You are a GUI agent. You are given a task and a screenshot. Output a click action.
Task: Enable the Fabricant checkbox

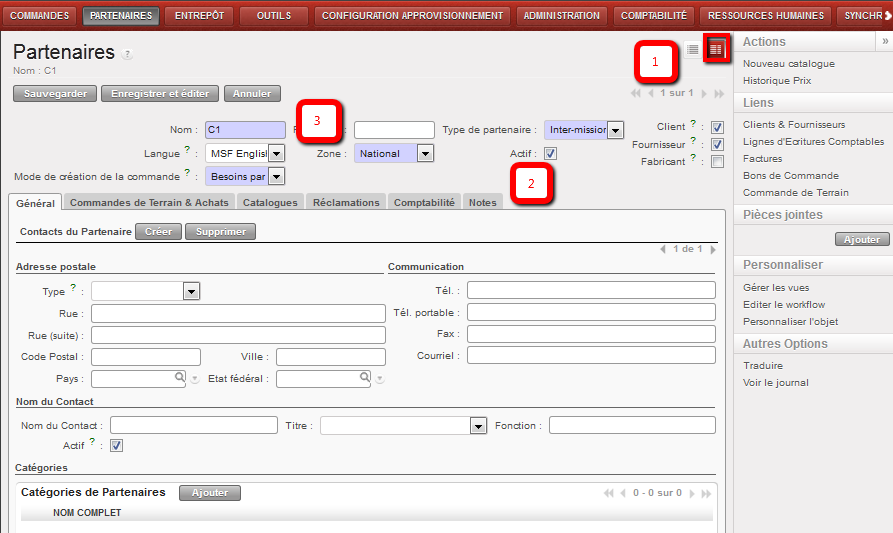[717, 162]
